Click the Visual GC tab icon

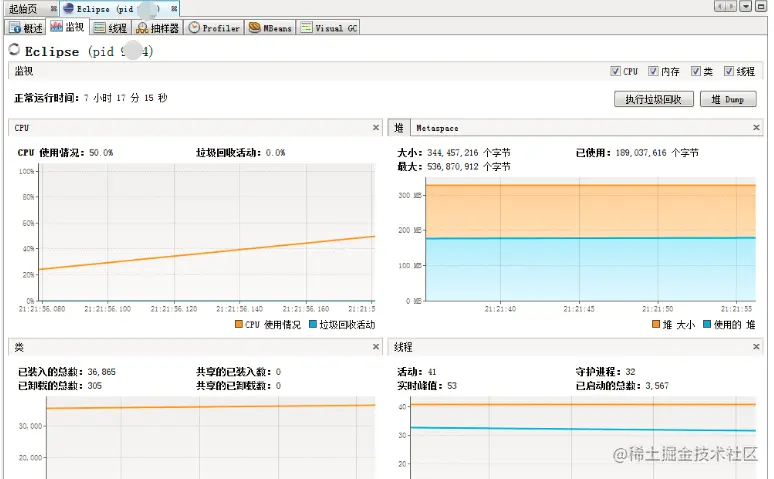click(x=307, y=28)
